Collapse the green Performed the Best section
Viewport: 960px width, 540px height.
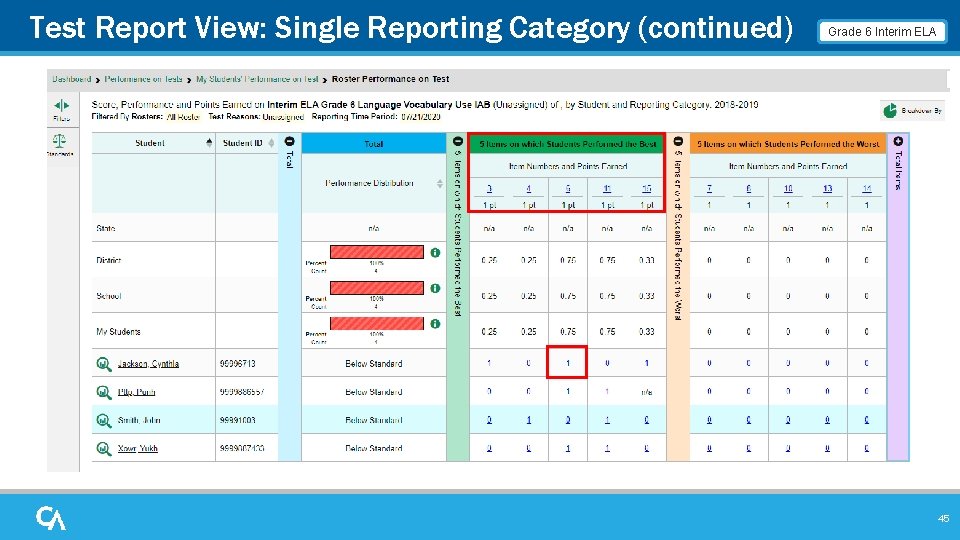coord(457,141)
